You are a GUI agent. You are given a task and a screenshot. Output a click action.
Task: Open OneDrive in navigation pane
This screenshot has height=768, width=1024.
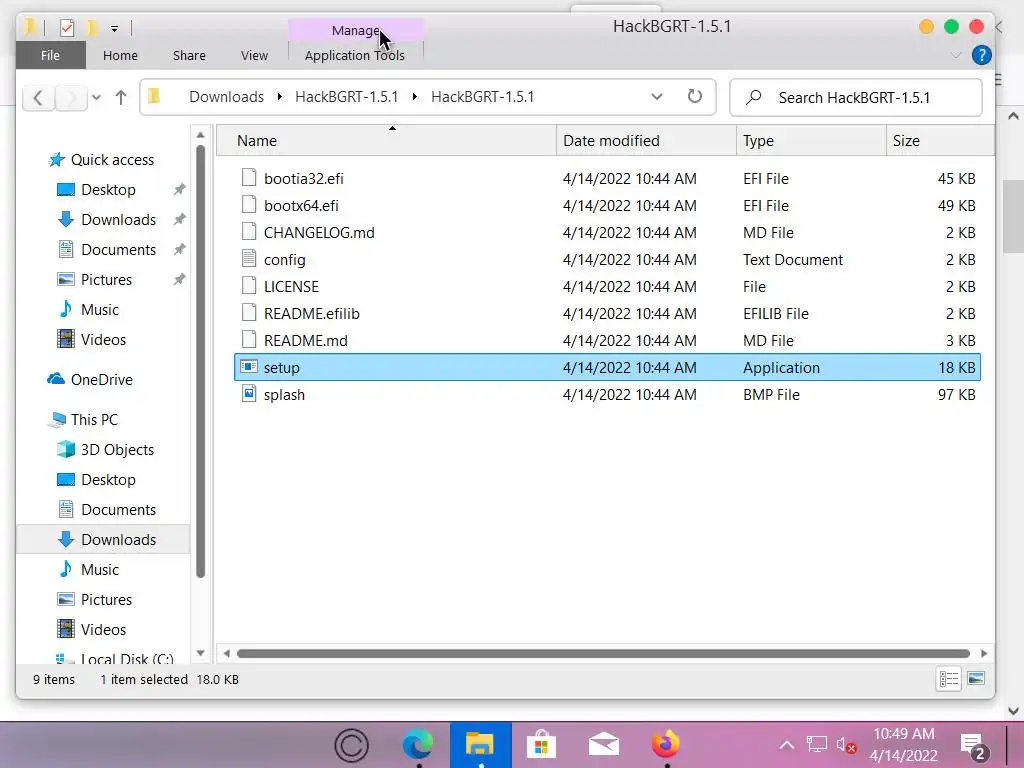[x=101, y=380]
